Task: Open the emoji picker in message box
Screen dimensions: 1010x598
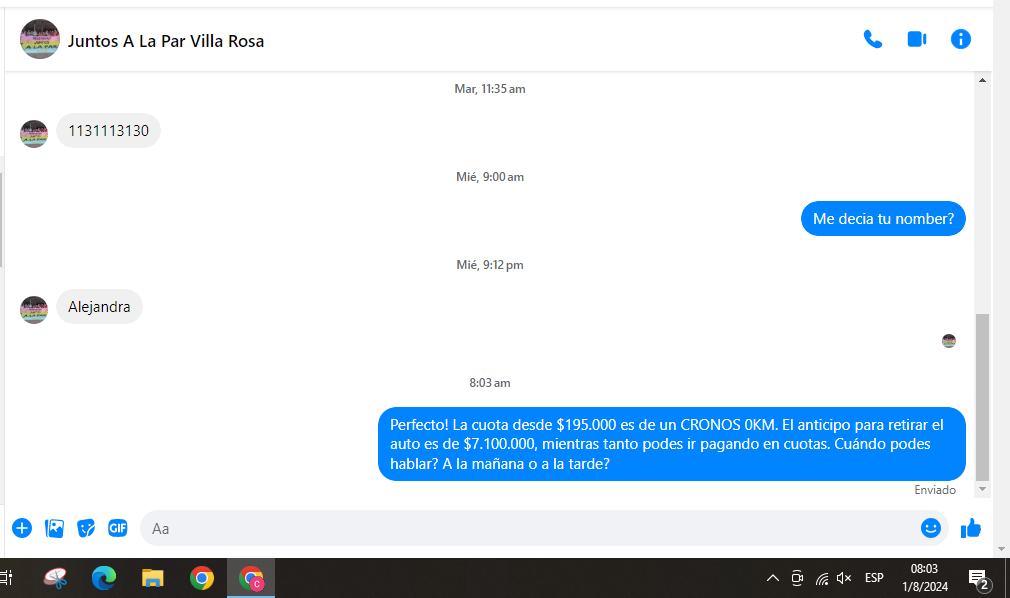Action: [x=930, y=528]
